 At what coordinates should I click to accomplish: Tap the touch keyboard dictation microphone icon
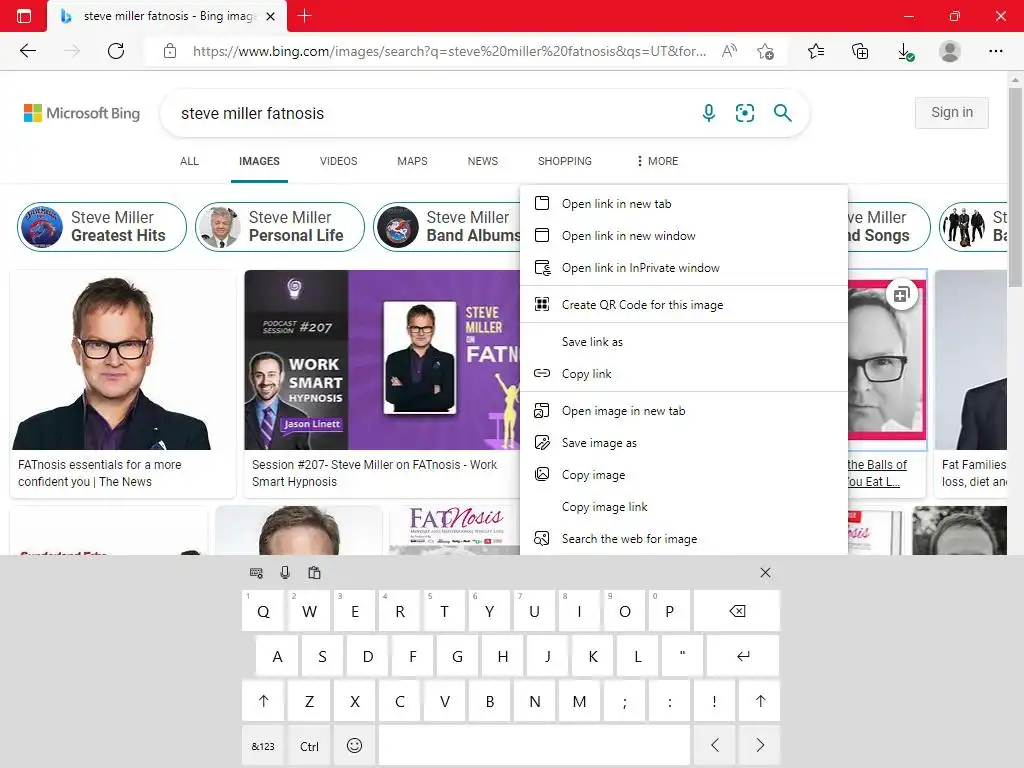click(285, 573)
